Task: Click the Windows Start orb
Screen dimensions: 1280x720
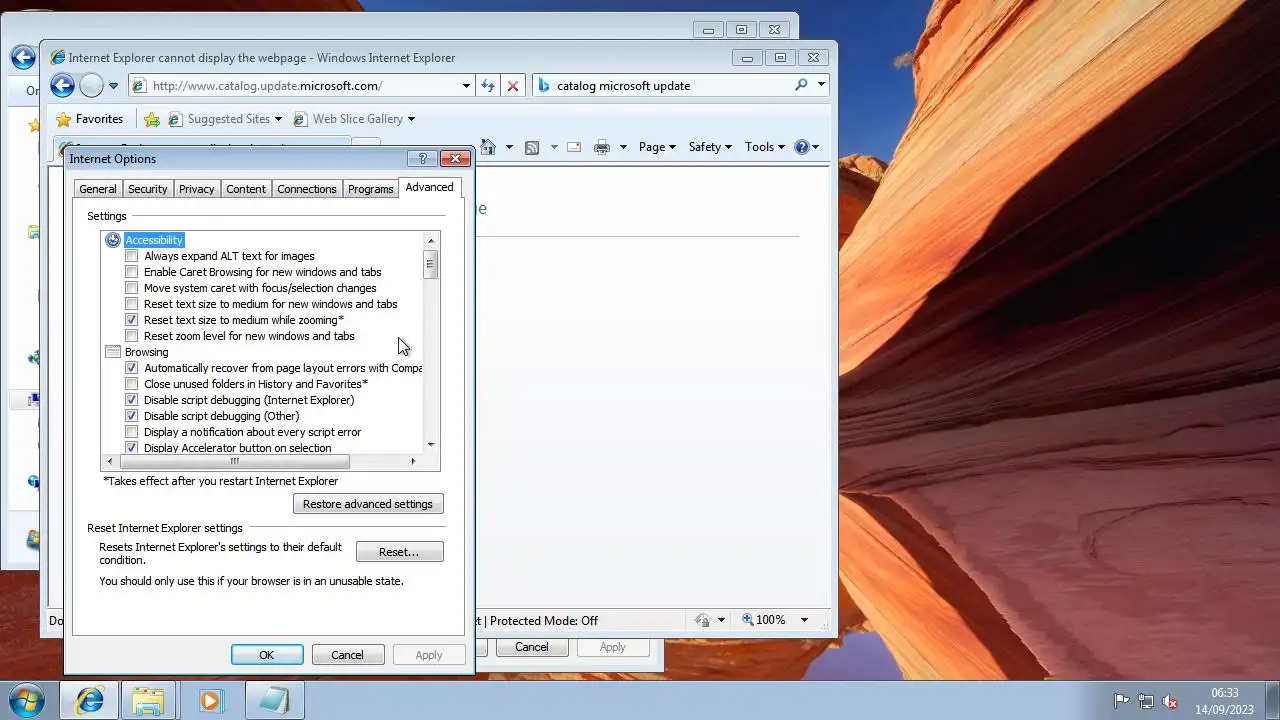Action: click(x=27, y=700)
